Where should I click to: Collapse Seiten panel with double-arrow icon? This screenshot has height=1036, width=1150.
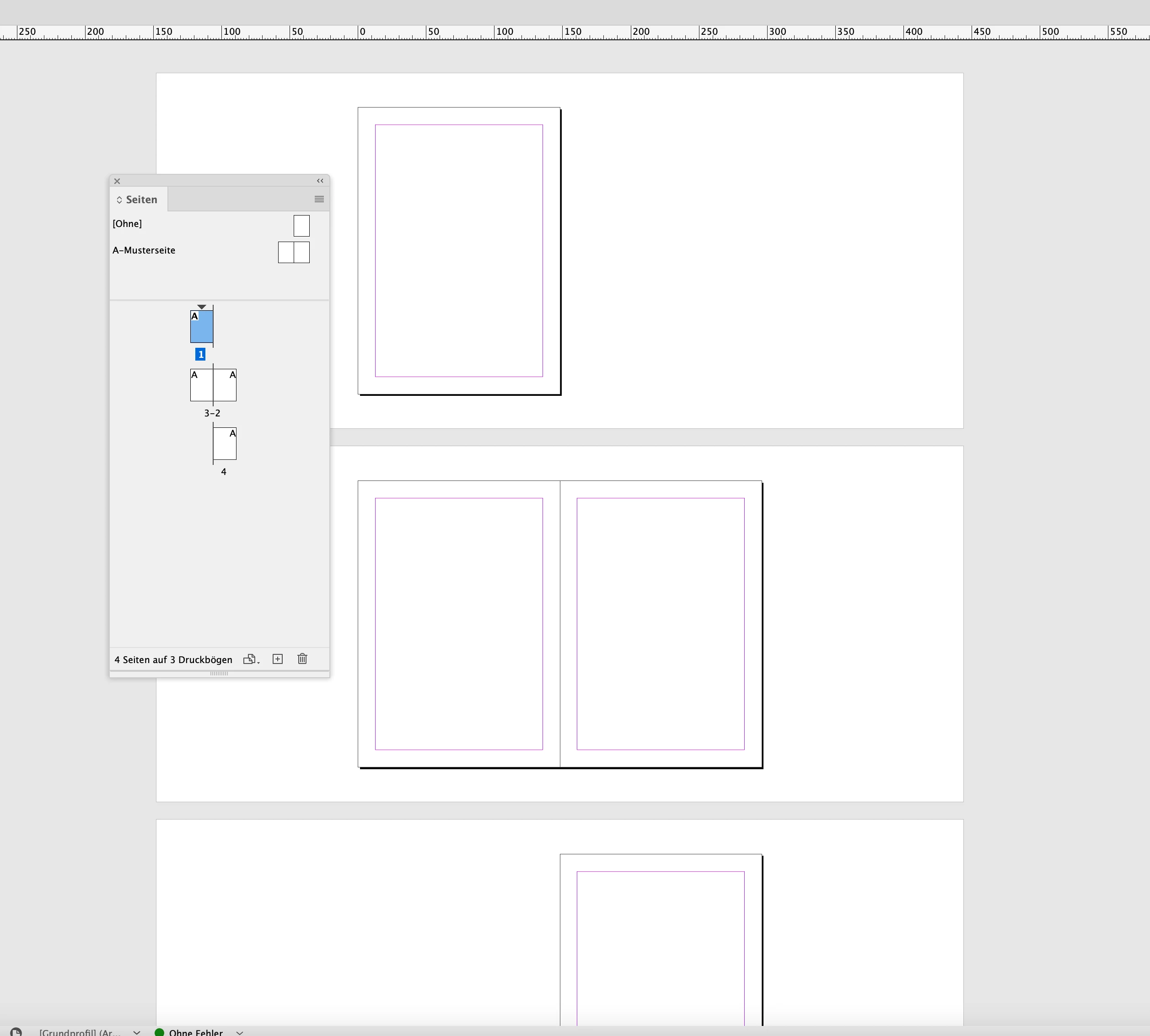click(x=320, y=181)
